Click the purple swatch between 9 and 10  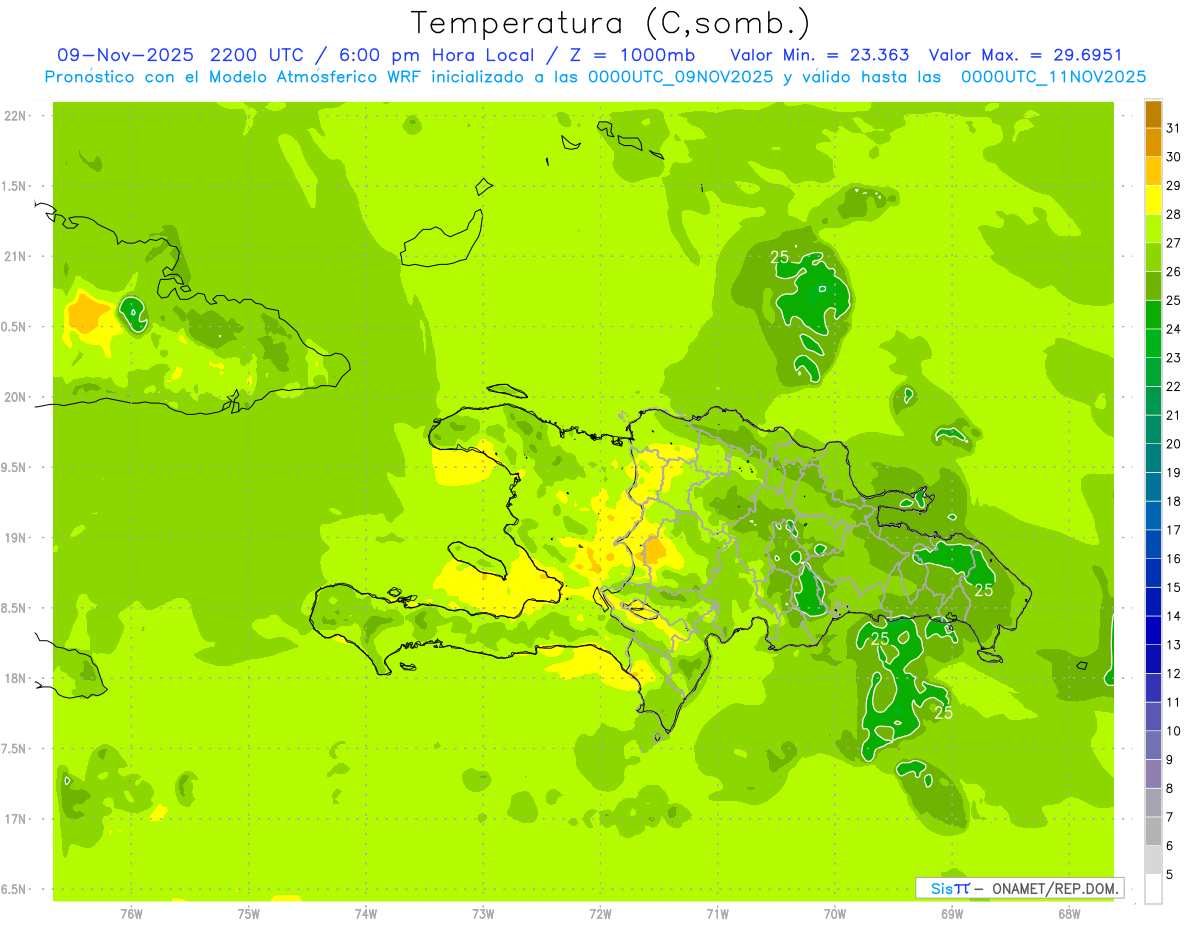pyautogui.click(x=1153, y=745)
